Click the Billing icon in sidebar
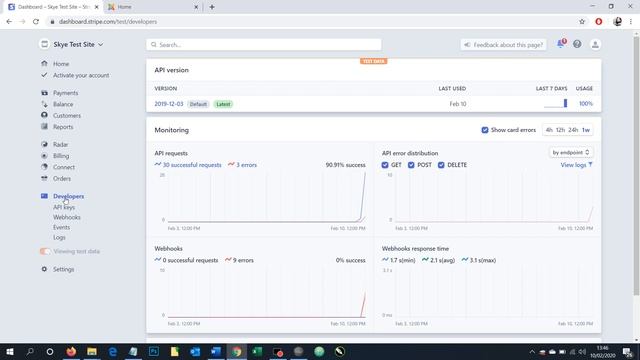This screenshot has height=360, width=640. 44,156
